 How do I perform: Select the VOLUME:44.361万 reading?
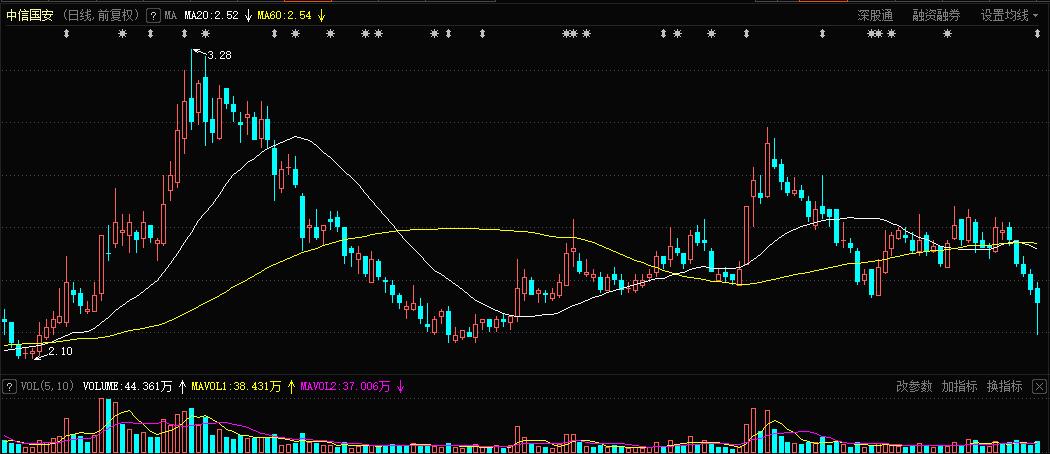click(127, 386)
